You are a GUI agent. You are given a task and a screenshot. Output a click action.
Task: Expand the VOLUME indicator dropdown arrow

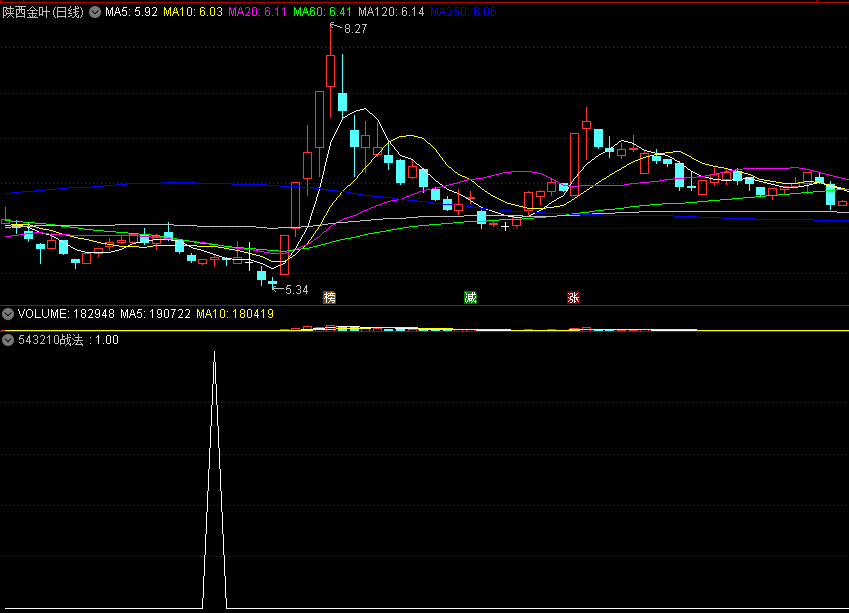pyautogui.click(x=8, y=314)
